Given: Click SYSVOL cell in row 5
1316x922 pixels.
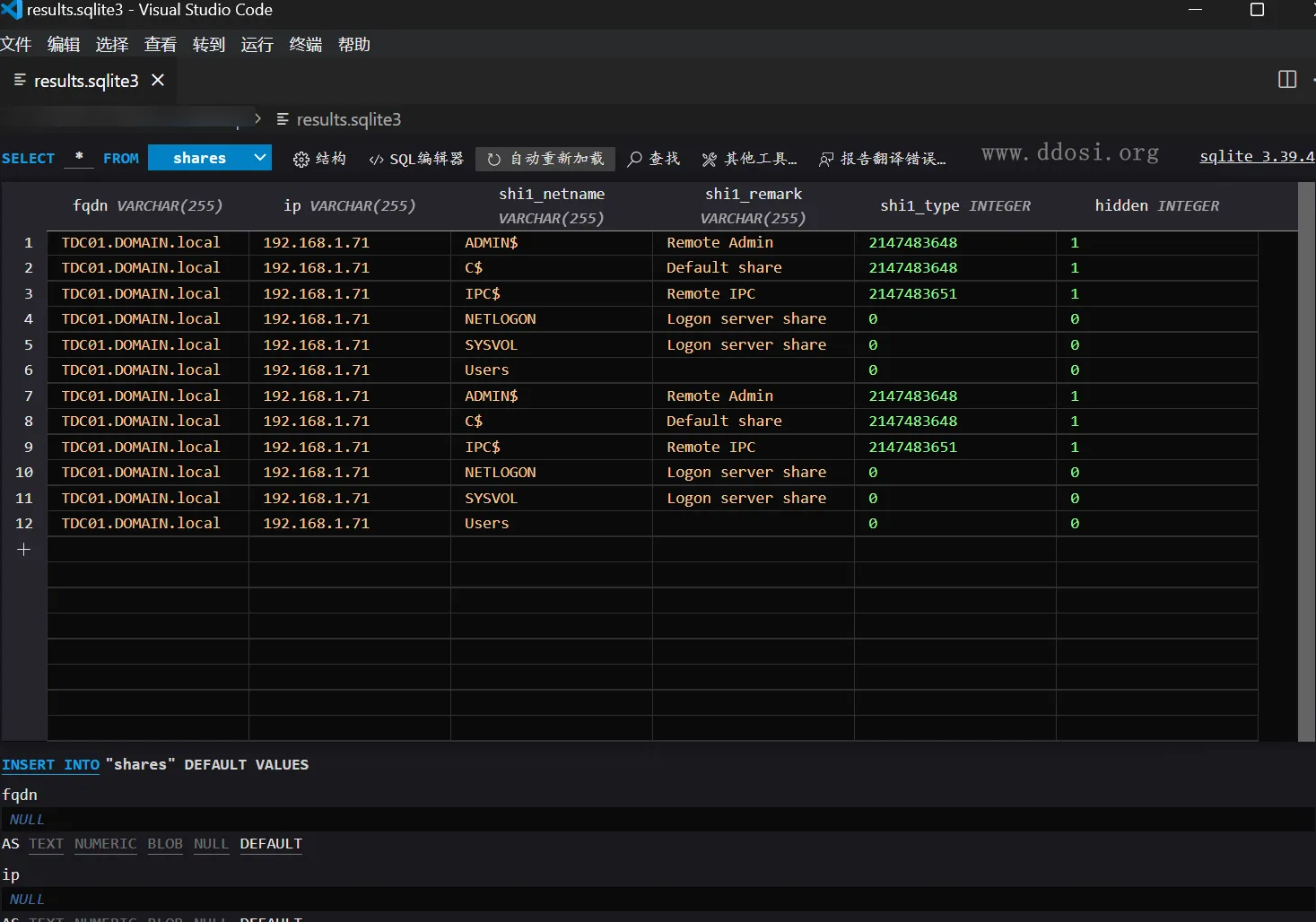Looking at the screenshot, I should click(552, 344).
